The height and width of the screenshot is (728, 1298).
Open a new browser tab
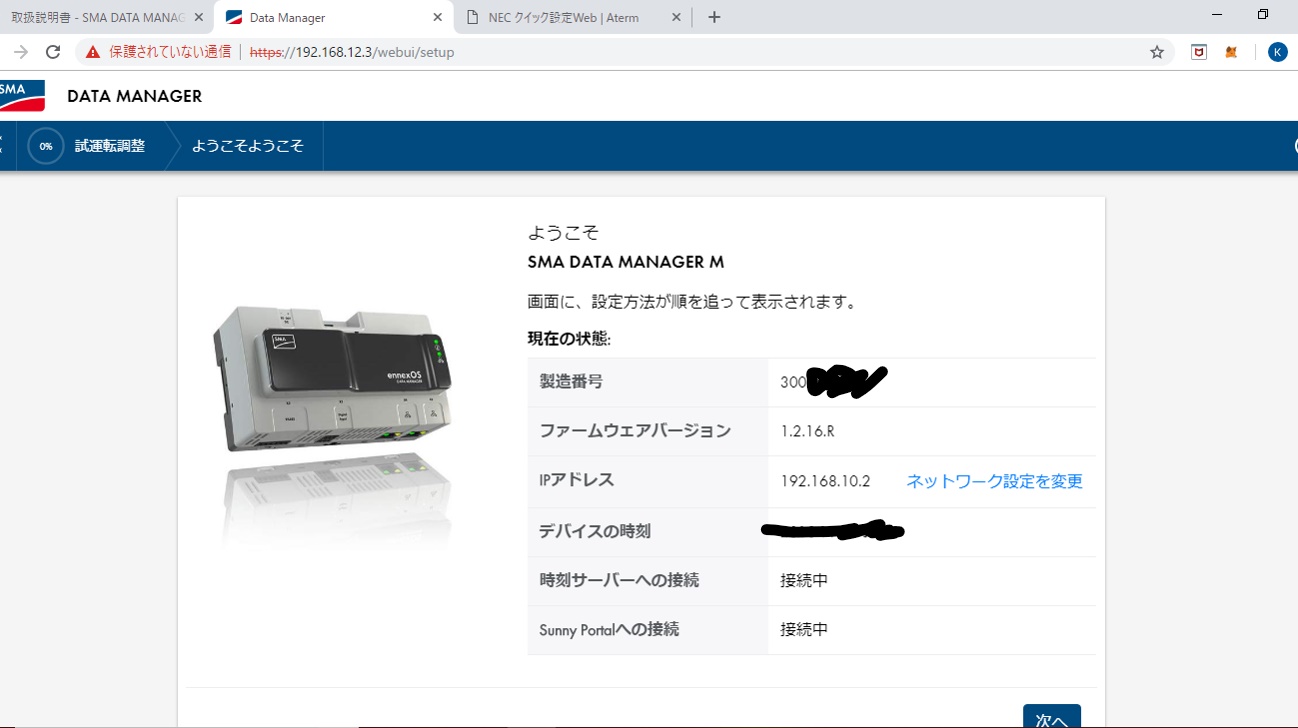click(714, 17)
